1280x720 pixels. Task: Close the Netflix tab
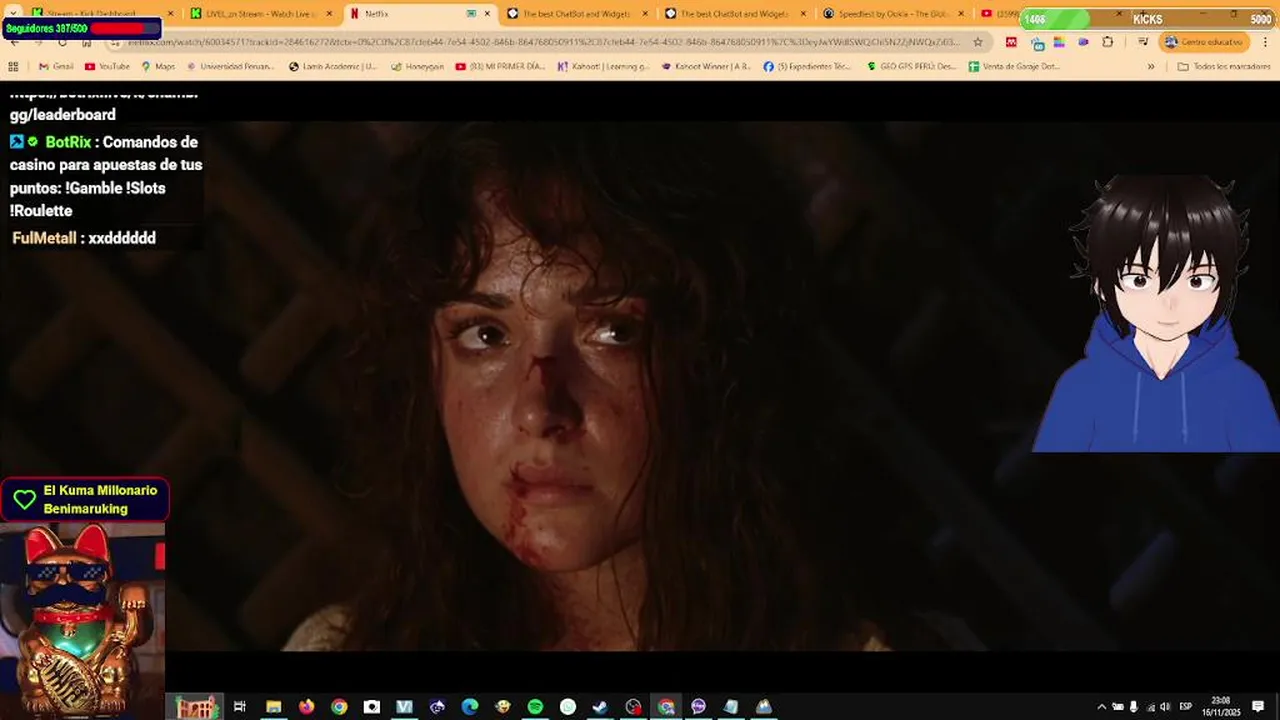tap(488, 14)
